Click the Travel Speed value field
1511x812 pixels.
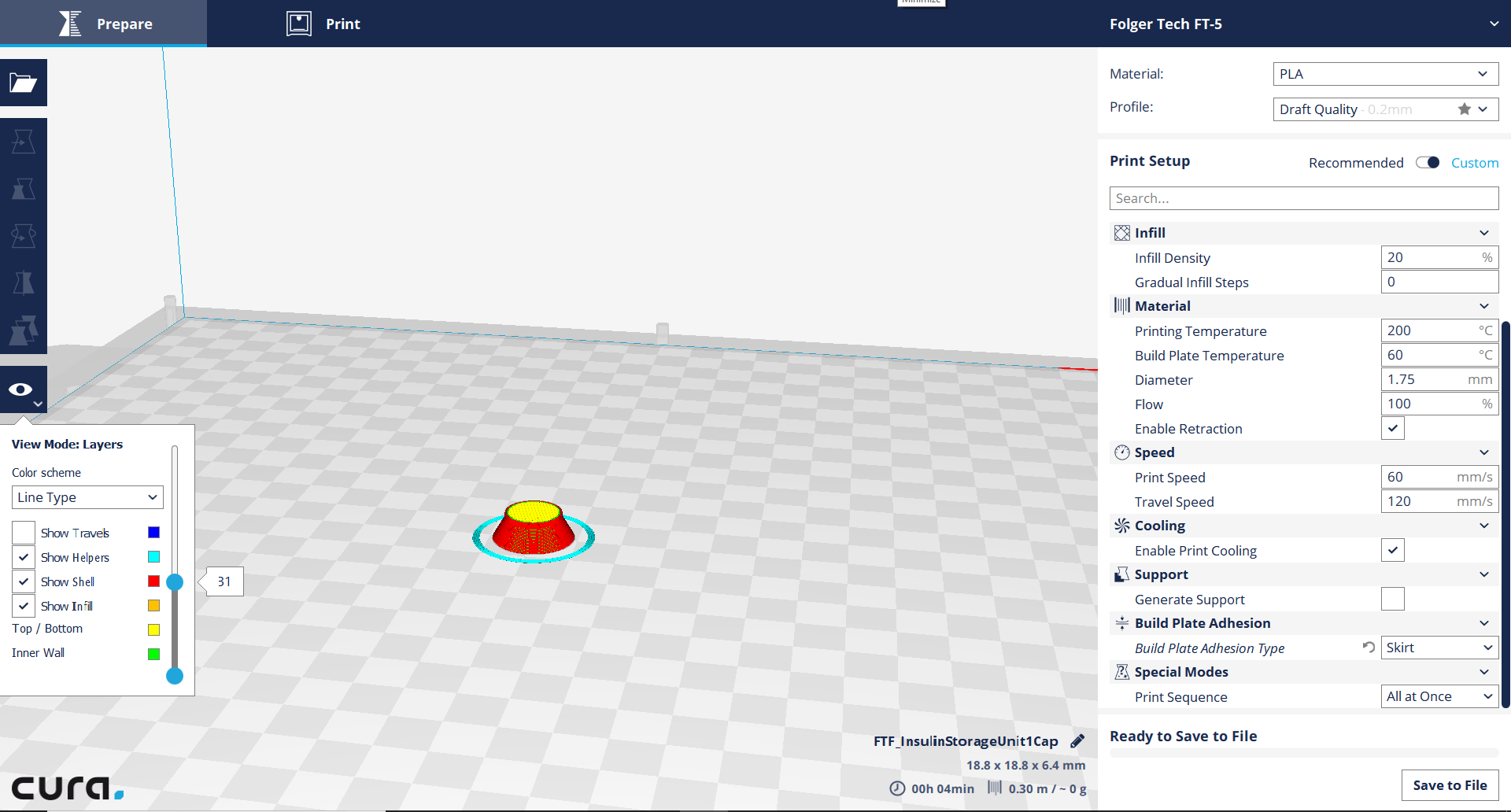point(1439,501)
